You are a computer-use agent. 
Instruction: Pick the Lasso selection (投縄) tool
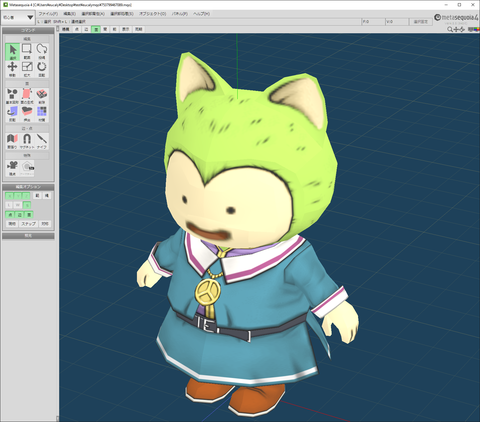(41, 52)
